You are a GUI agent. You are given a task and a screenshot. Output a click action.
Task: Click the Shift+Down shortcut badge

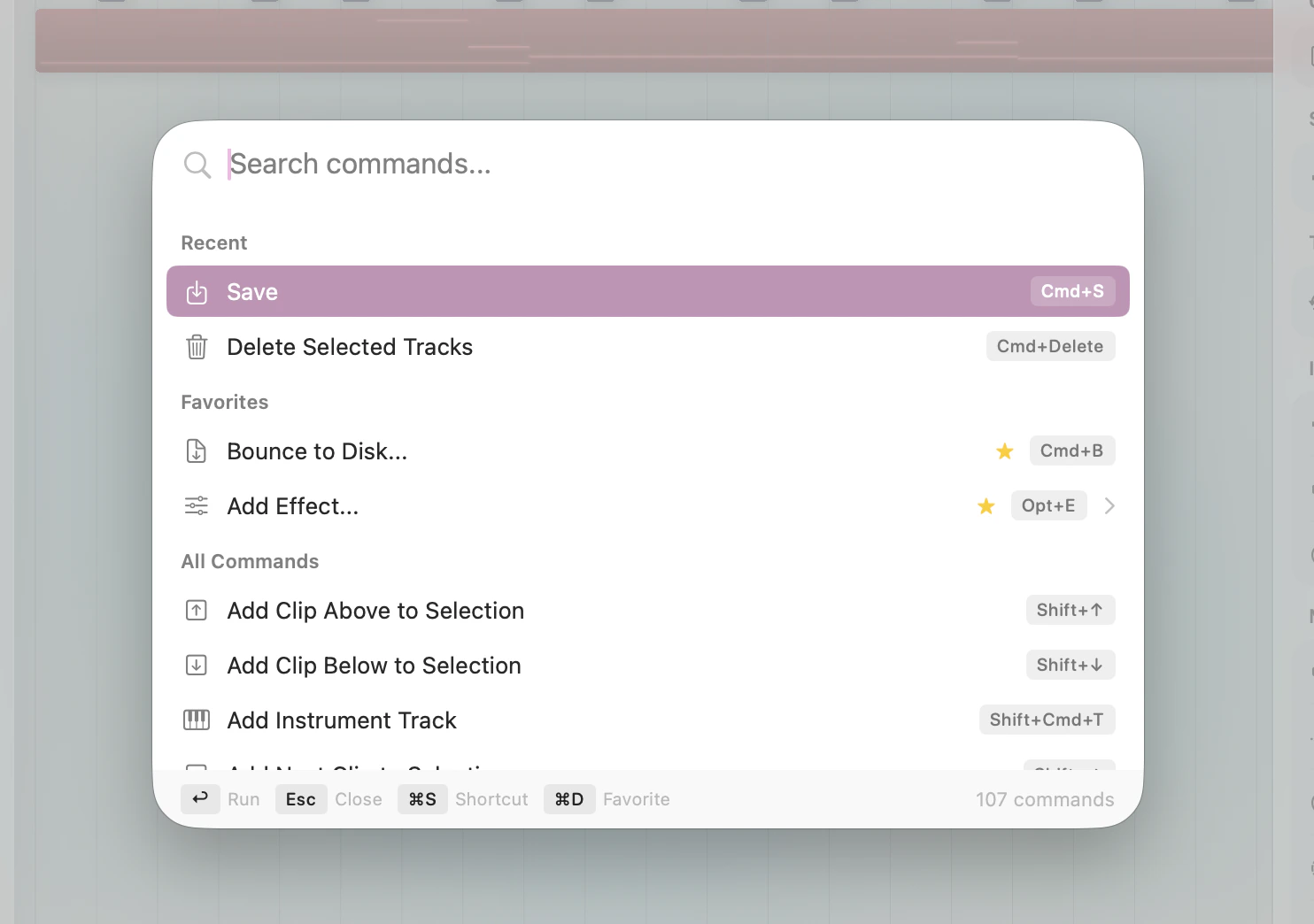1071,665
